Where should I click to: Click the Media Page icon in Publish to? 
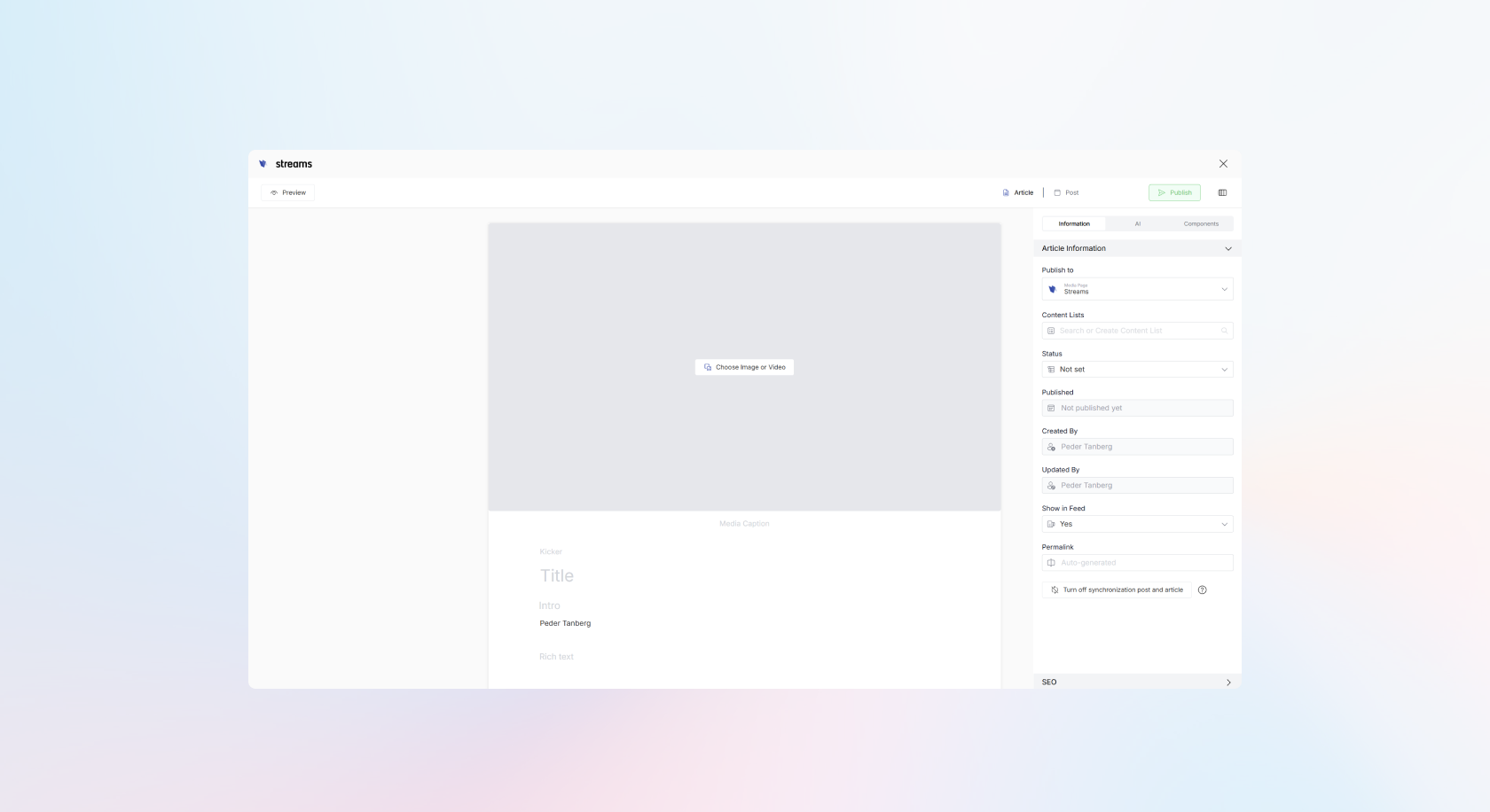[x=1051, y=289]
